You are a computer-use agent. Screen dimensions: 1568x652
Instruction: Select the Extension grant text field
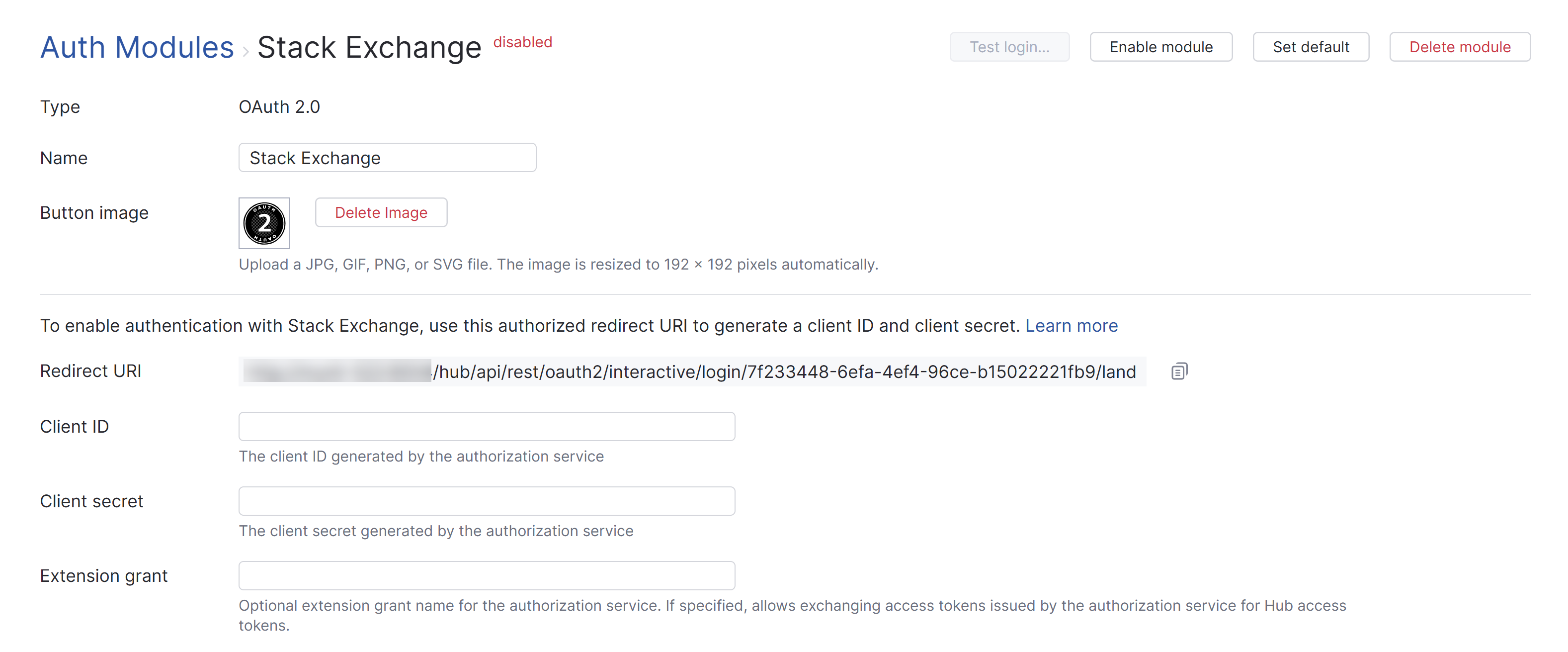[487, 576]
